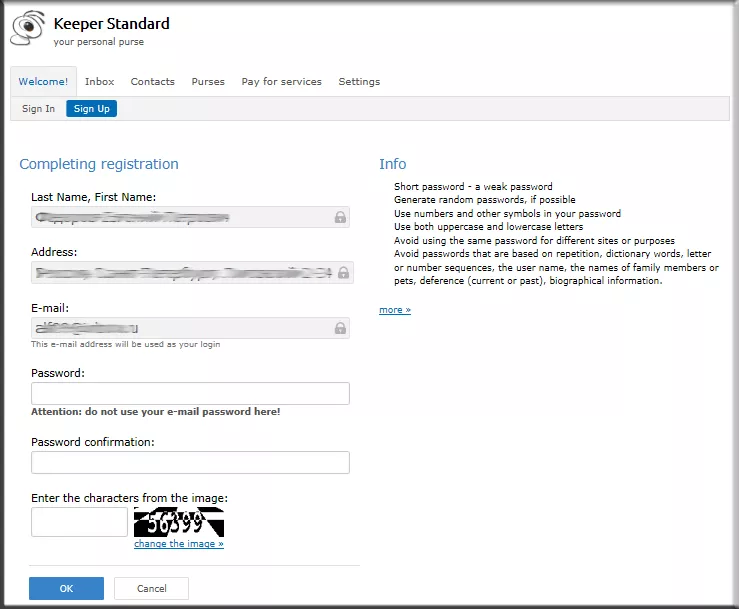Click 'This e-mail address will be used as your login'

coord(125,344)
